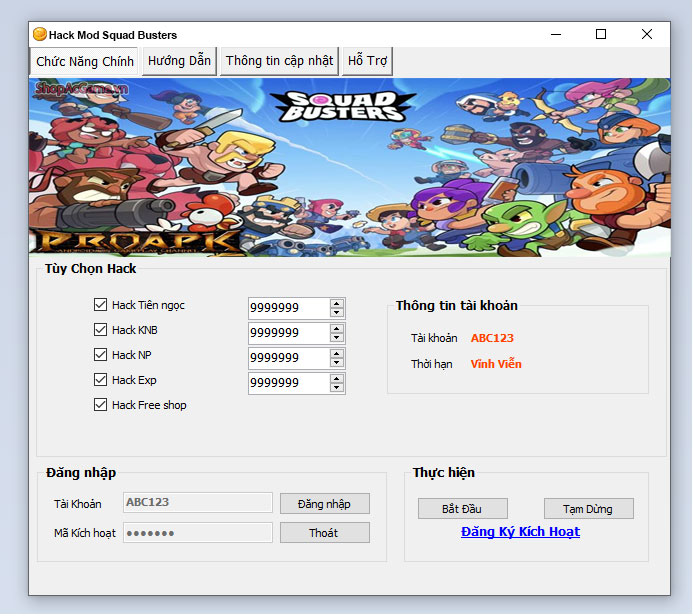Click the Mã Kích hoạt password field
The height and width of the screenshot is (616, 693).
(x=198, y=533)
